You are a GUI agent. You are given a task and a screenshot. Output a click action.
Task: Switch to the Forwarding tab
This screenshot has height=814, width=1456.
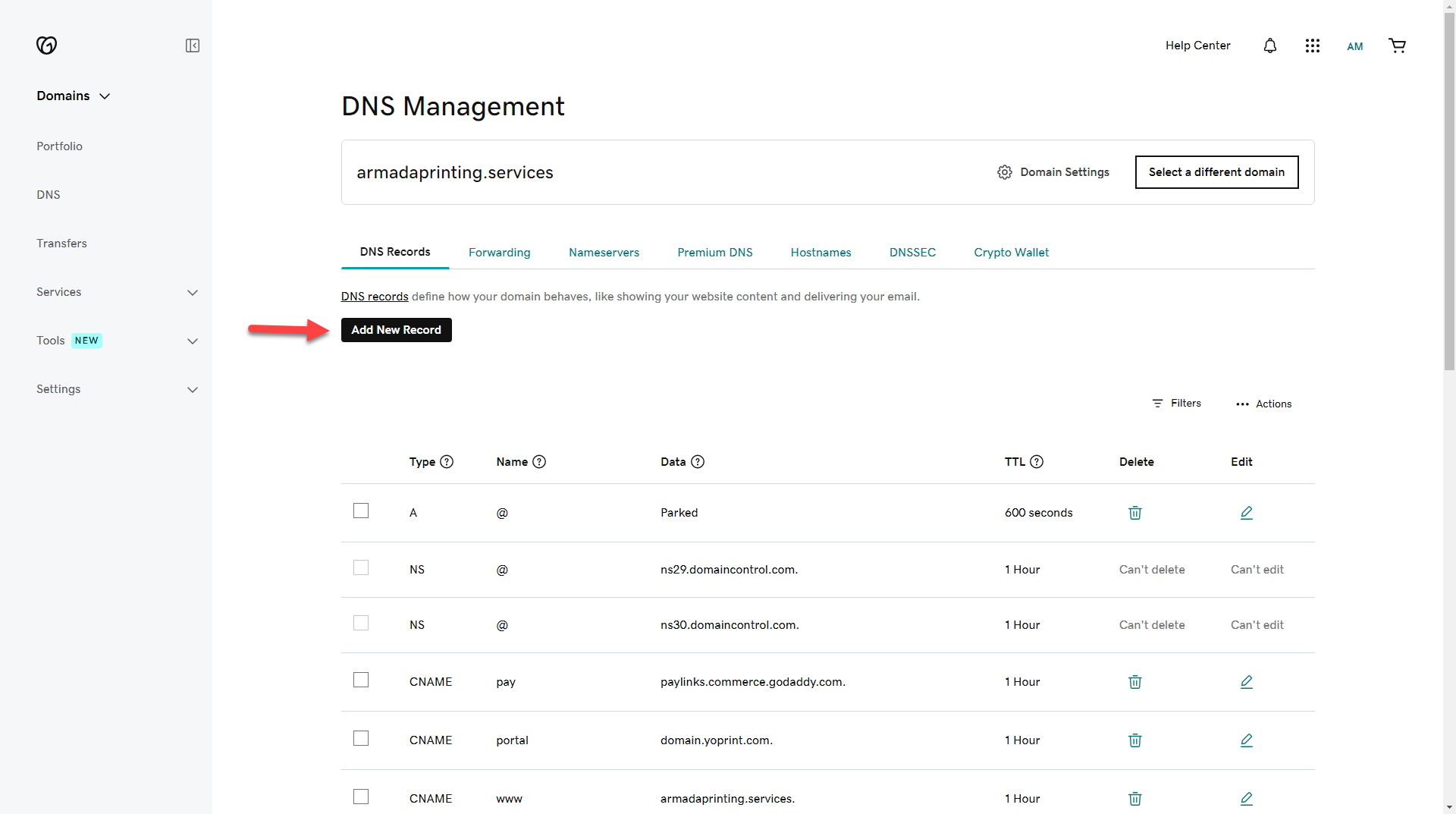coord(499,253)
